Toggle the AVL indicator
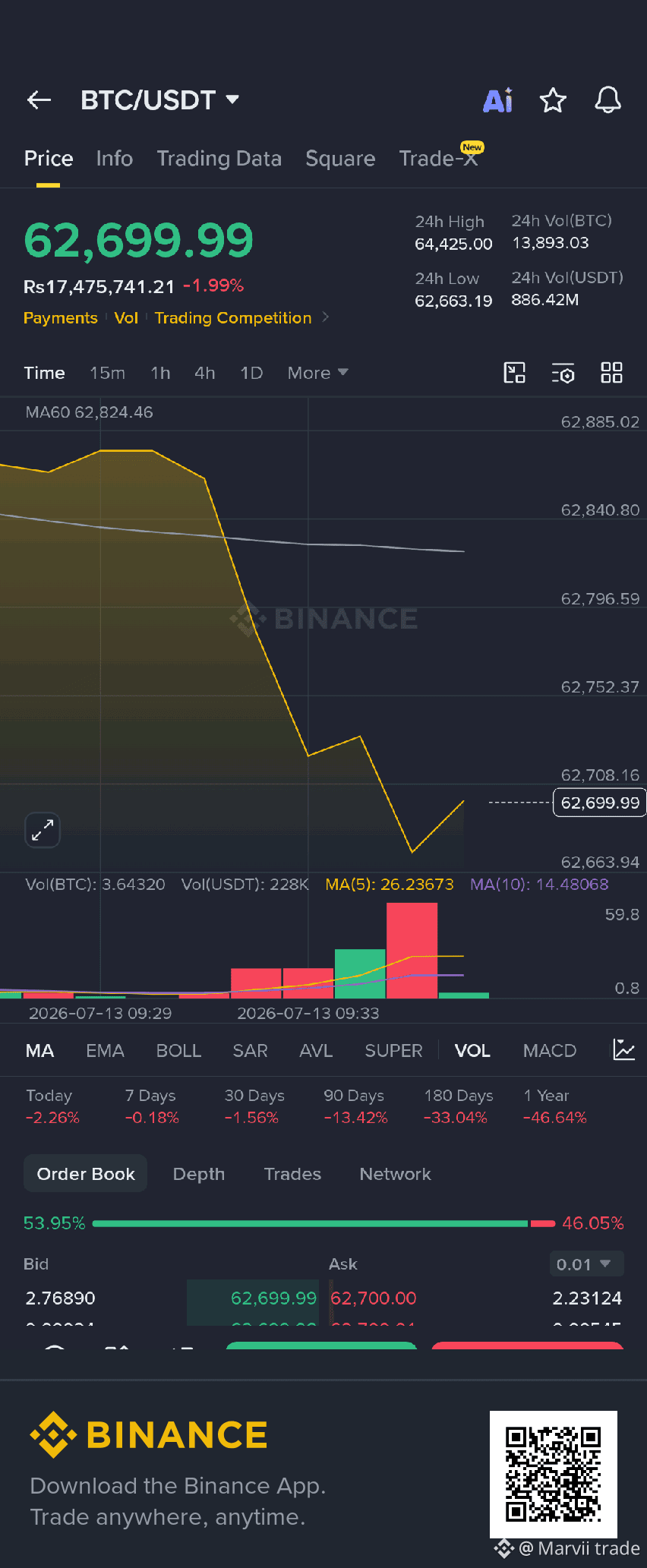Image resolution: width=647 pixels, height=1568 pixels. pyautogui.click(x=316, y=1051)
